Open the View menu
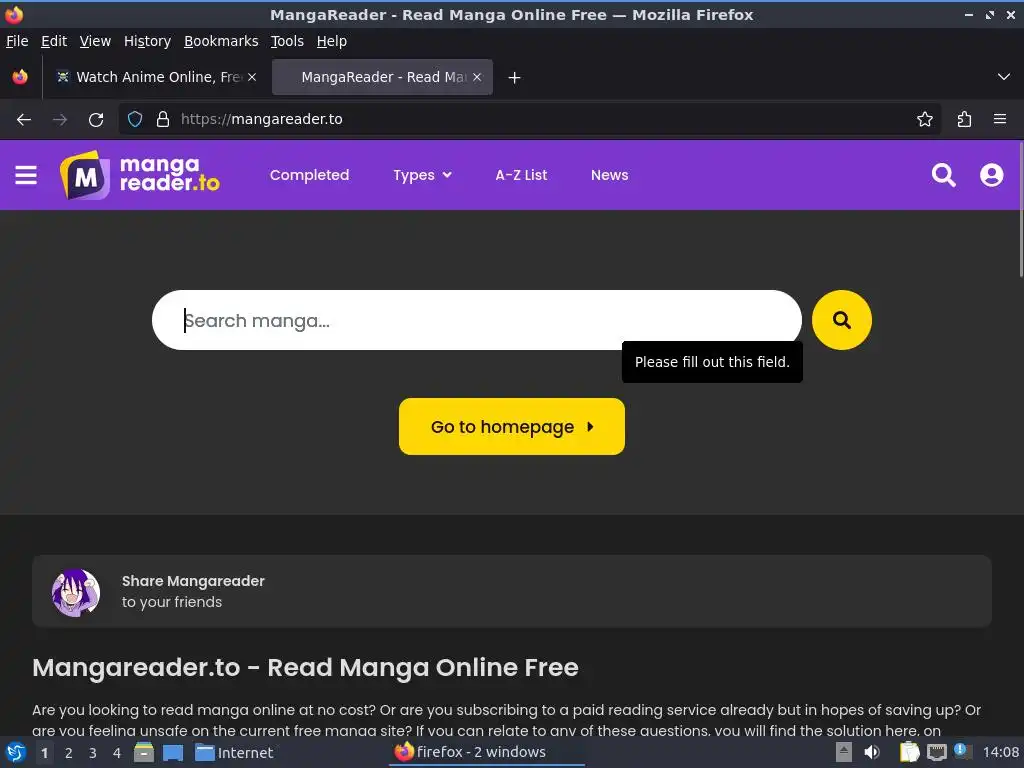The image size is (1024, 768). 95,41
